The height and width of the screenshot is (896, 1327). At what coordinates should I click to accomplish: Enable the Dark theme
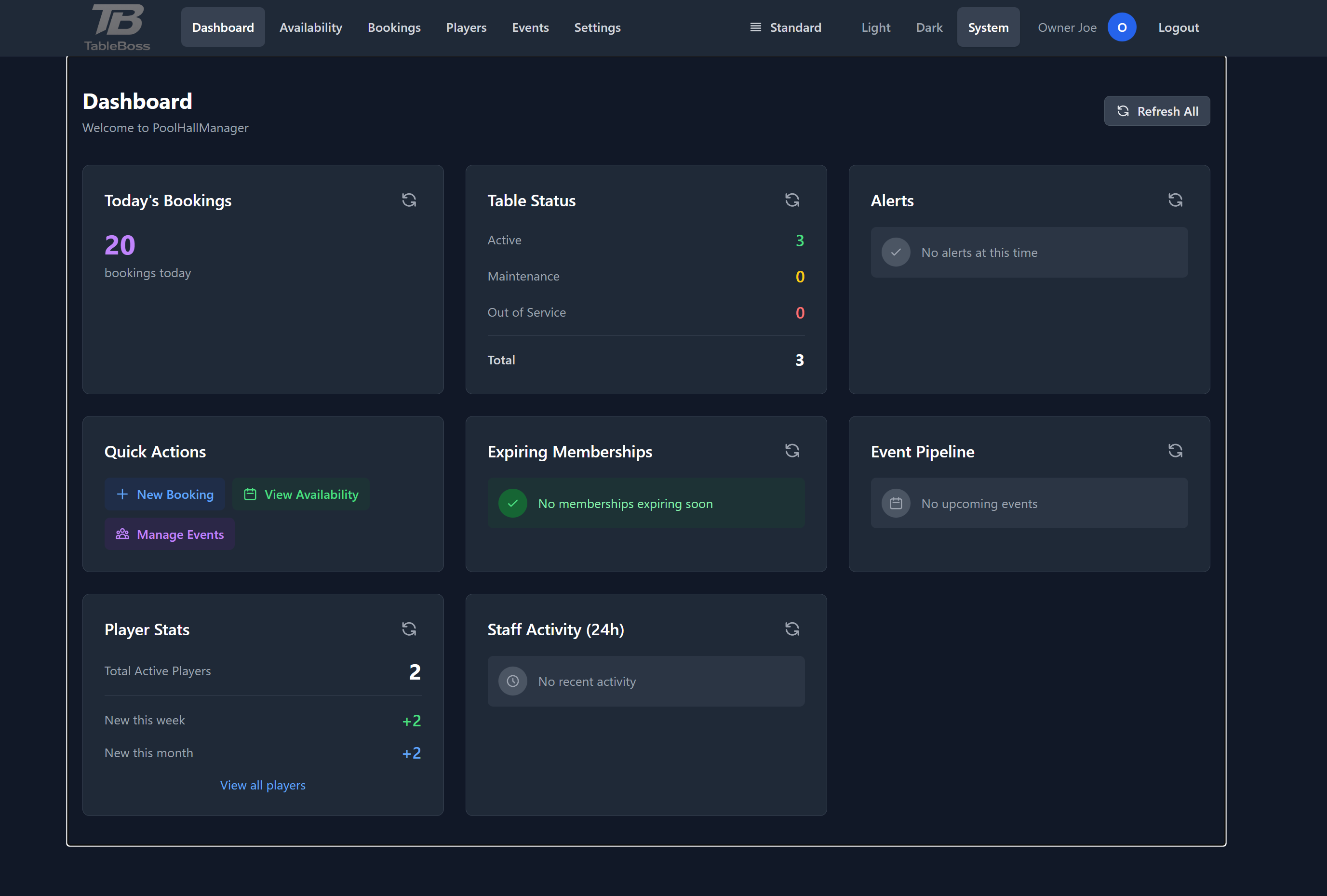point(928,27)
